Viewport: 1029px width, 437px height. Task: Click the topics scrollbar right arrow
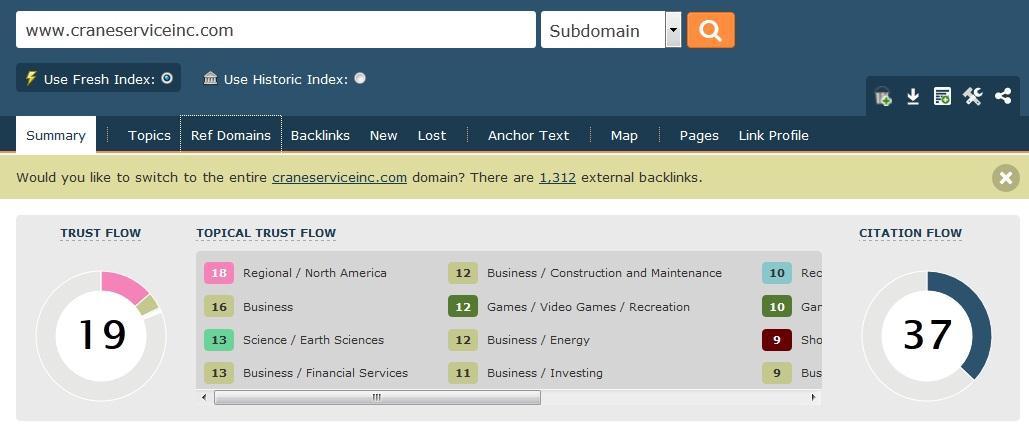[x=814, y=397]
